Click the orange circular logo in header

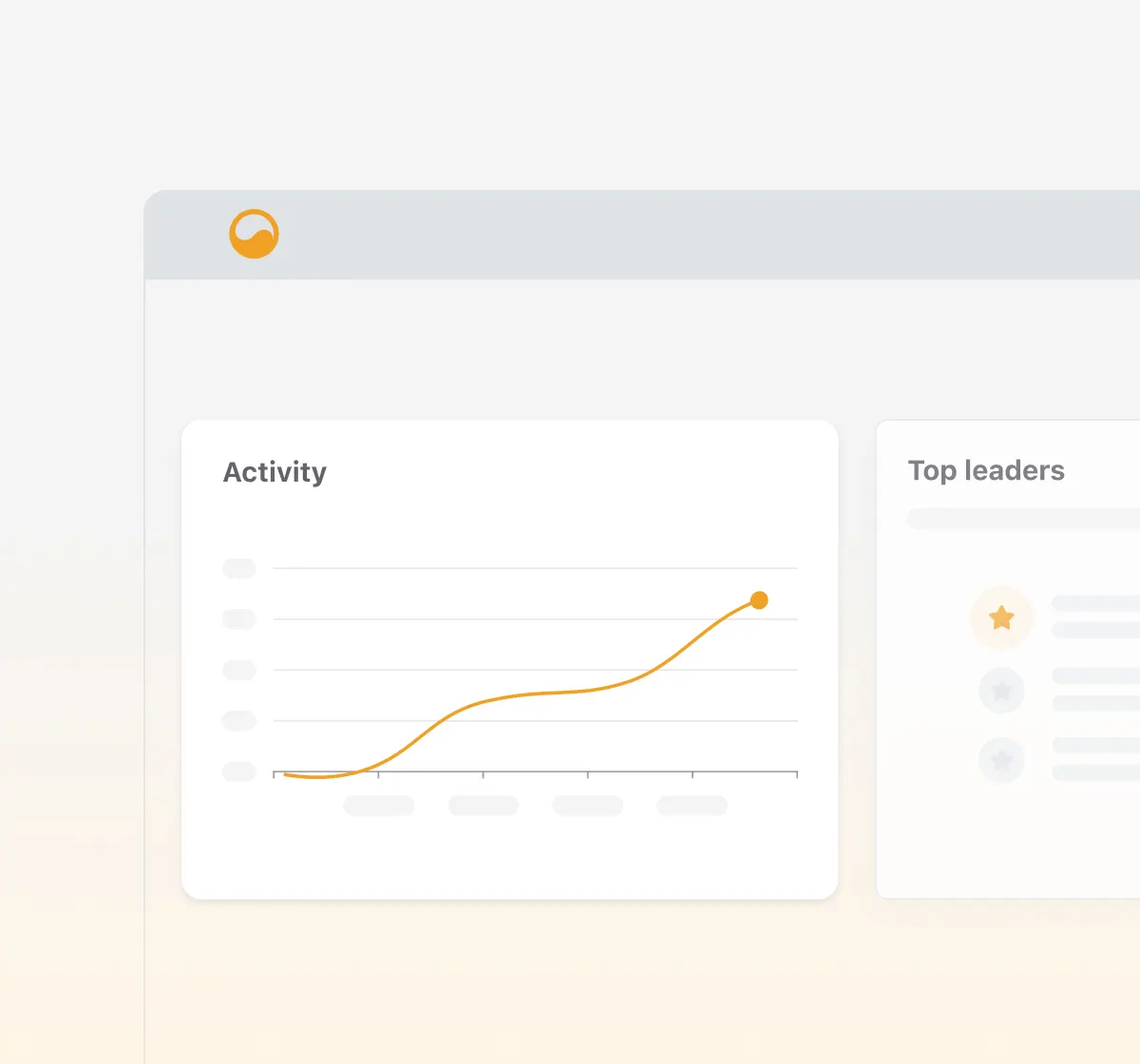pyautogui.click(x=254, y=234)
